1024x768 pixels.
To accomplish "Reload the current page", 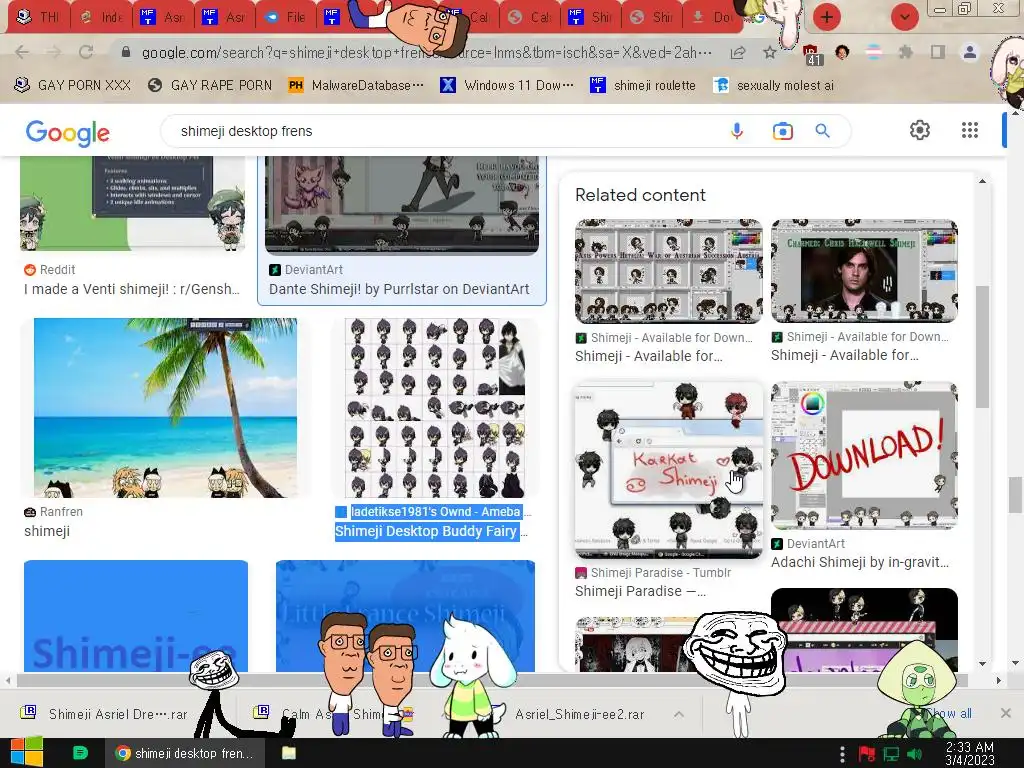I will click(x=86, y=52).
